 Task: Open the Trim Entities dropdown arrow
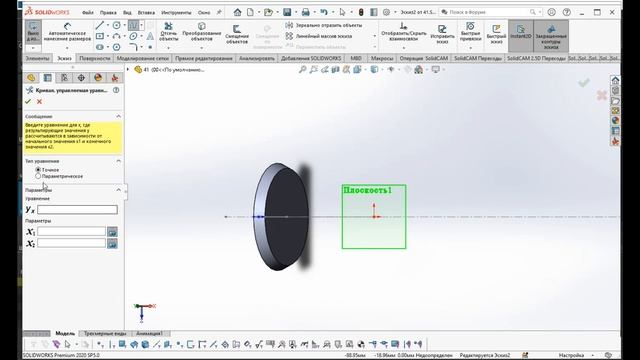coord(169,48)
